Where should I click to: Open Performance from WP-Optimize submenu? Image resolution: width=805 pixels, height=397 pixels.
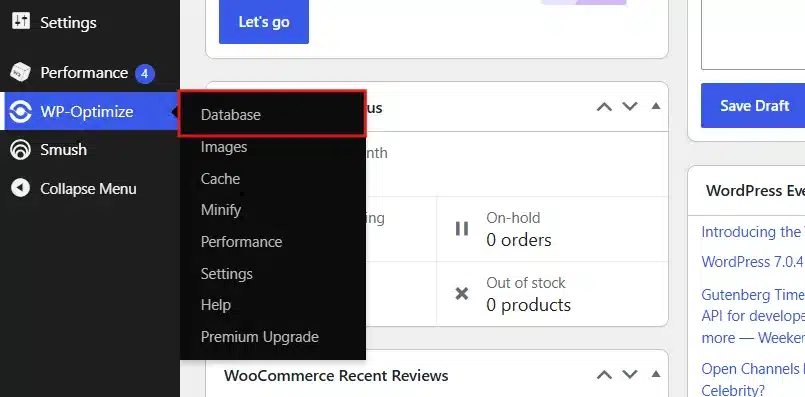[241, 242]
